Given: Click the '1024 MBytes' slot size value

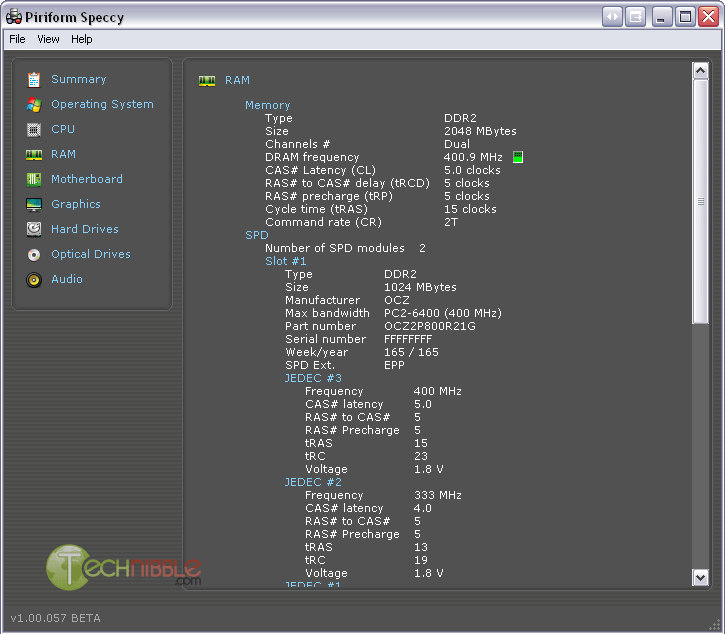Looking at the screenshot, I should pyautogui.click(x=420, y=287).
